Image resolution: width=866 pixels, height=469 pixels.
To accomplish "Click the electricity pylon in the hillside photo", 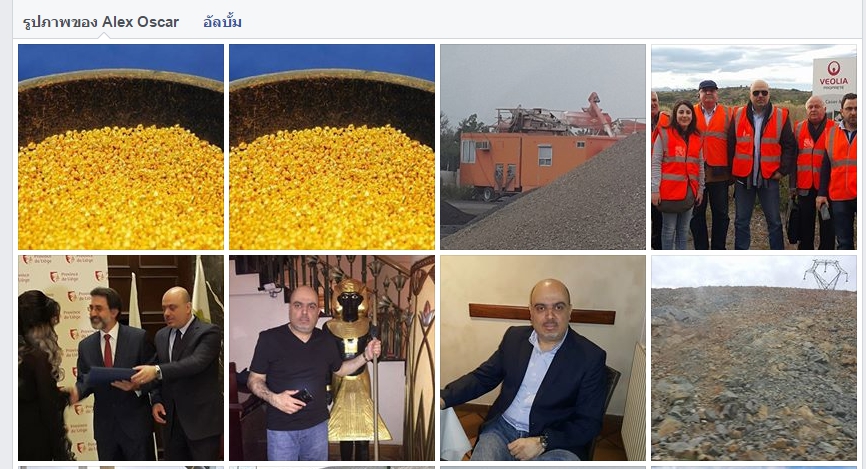I will 826,274.
